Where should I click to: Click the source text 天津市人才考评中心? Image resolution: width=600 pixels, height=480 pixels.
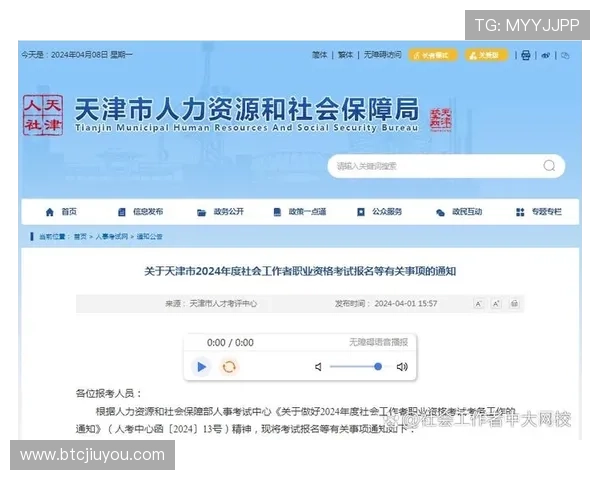223,304
